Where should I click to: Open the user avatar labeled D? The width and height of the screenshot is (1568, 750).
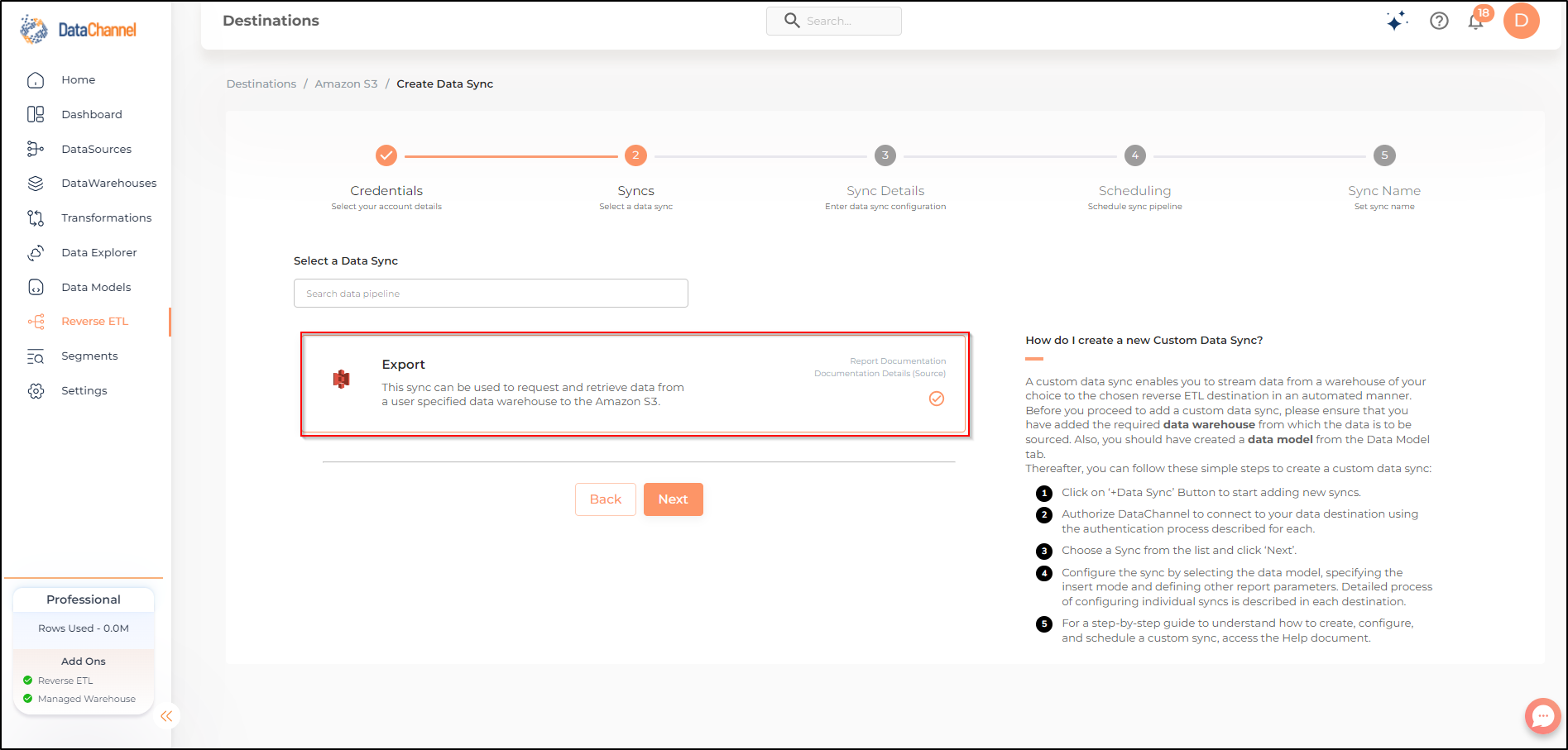pos(1522,21)
